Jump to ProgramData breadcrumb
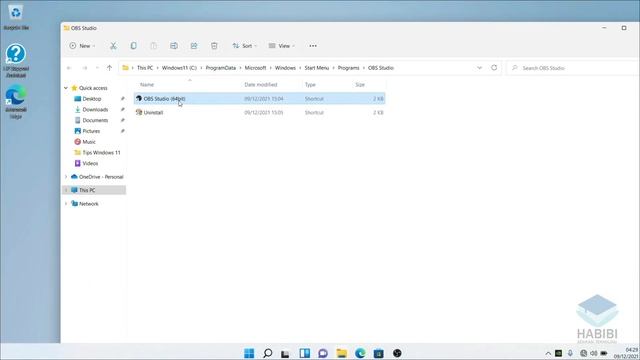This screenshot has height=360, width=640. point(221,68)
